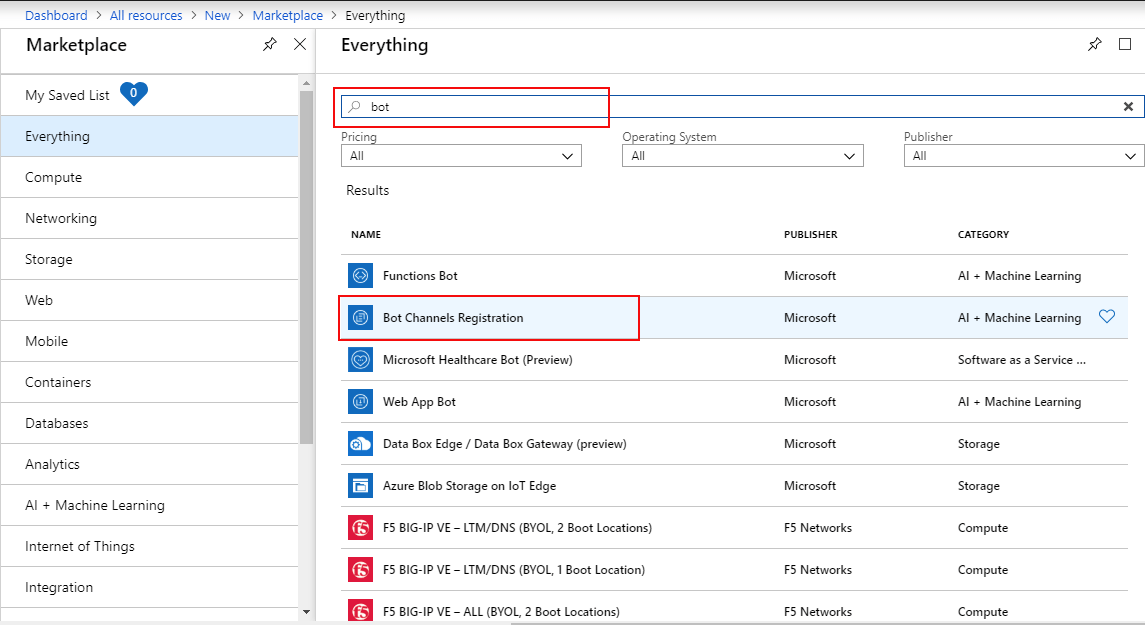The width and height of the screenshot is (1145, 625).
Task: Pin the Everything blade
Action: pos(1095,45)
